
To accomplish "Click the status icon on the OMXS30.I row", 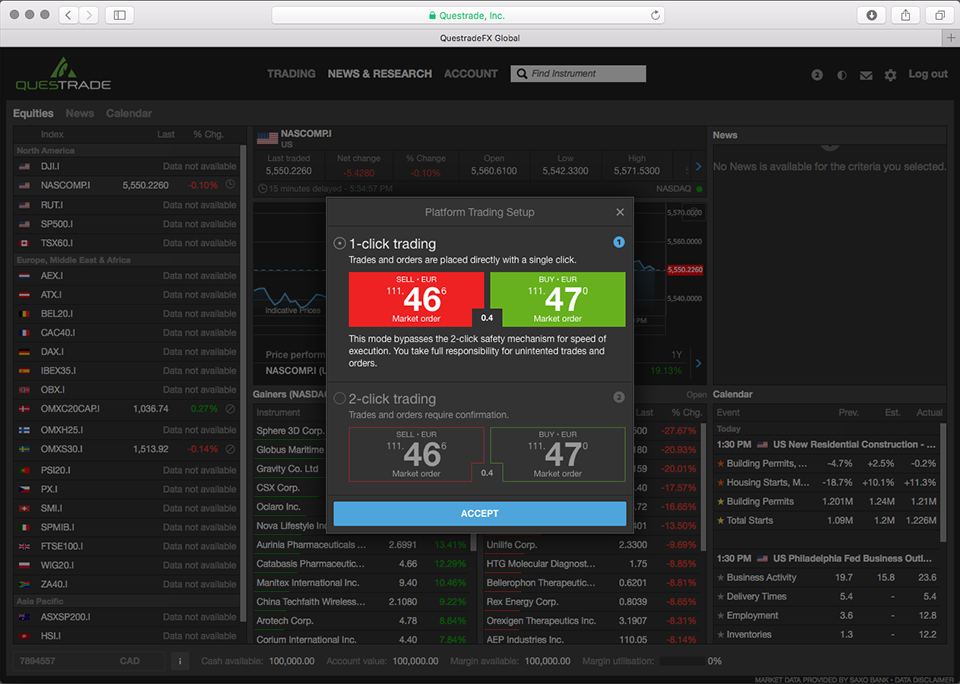I will pyautogui.click(x=230, y=449).
